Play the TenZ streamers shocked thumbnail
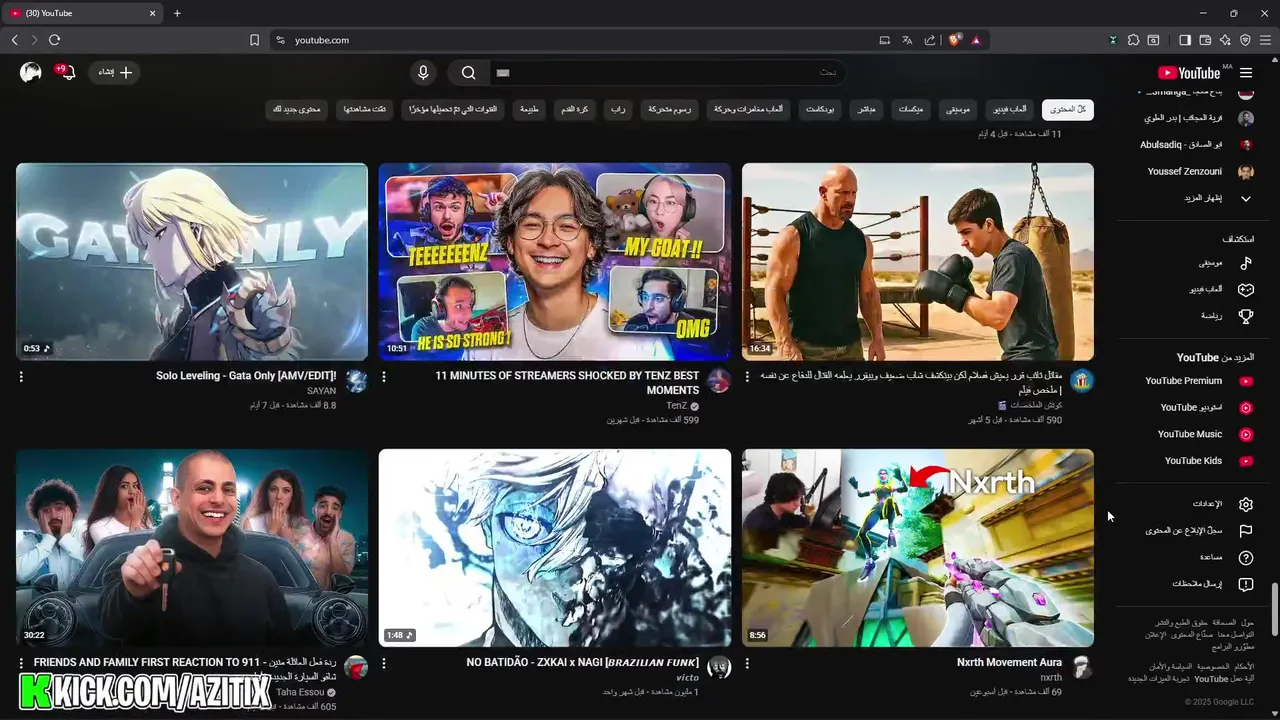 coord(555,261)
